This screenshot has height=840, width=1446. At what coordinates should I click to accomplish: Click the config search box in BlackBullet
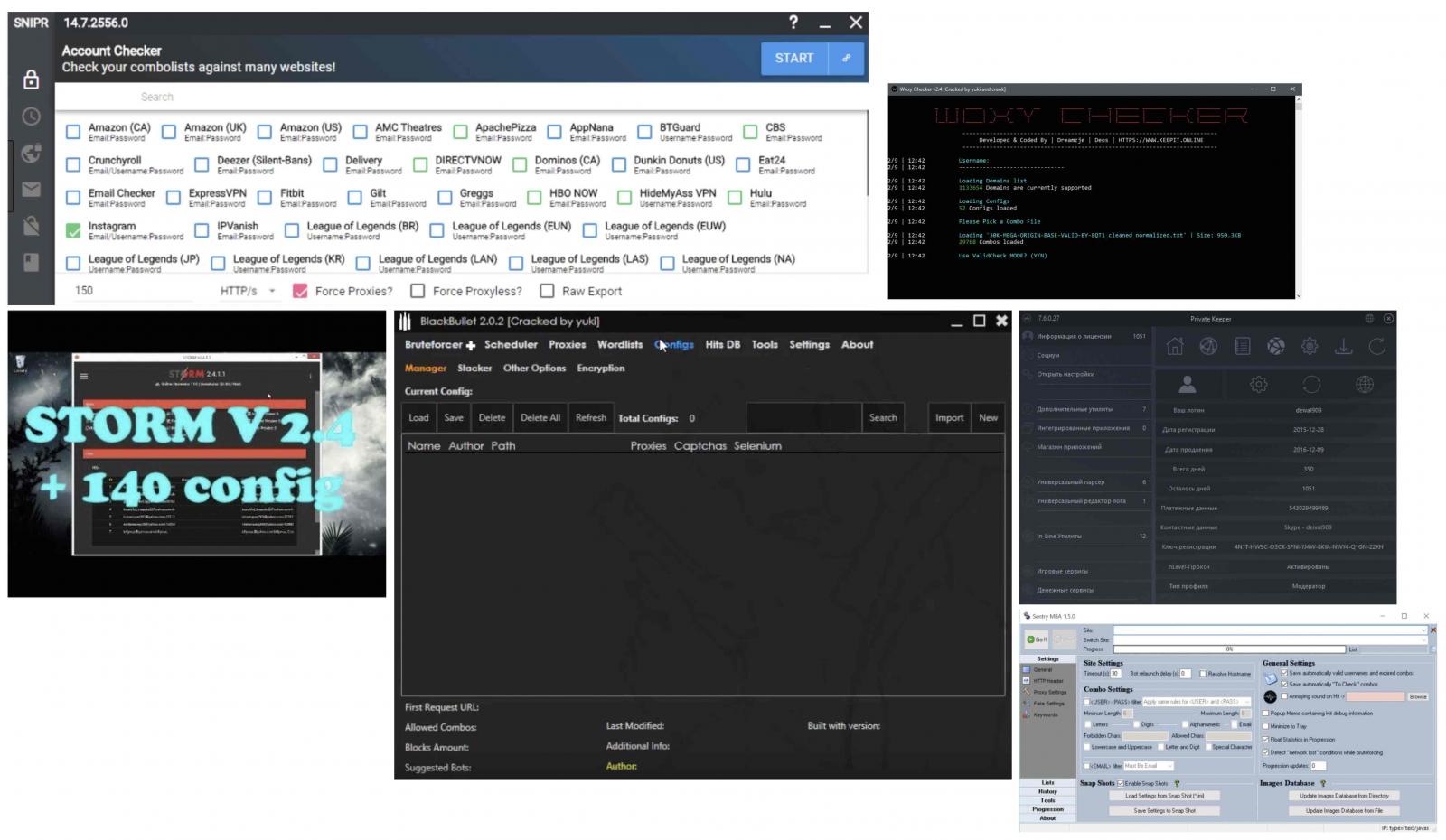click(x=803, y=417)
